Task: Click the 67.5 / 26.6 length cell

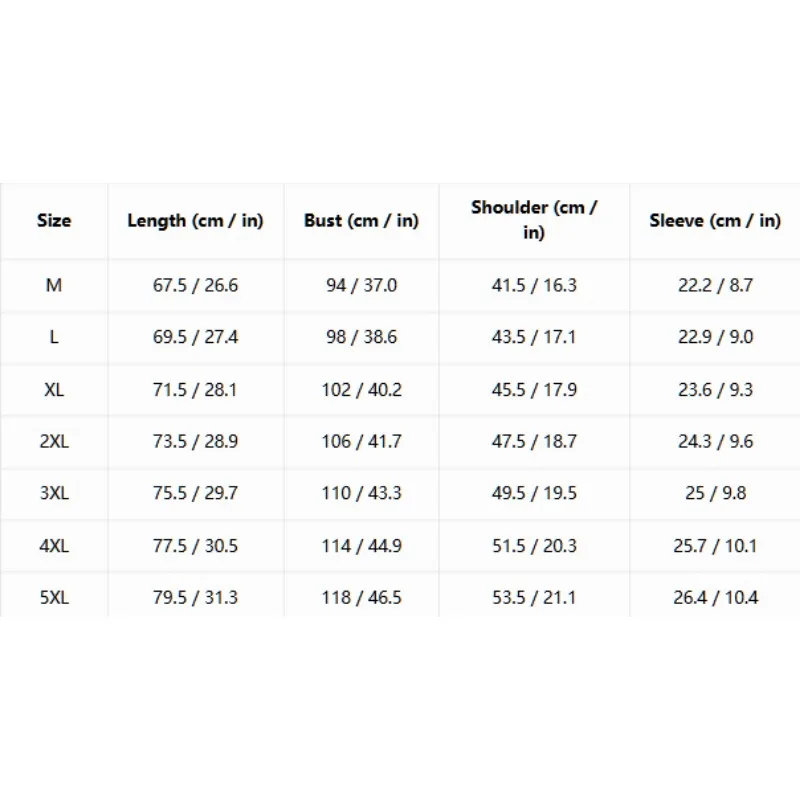Action: 195,285
